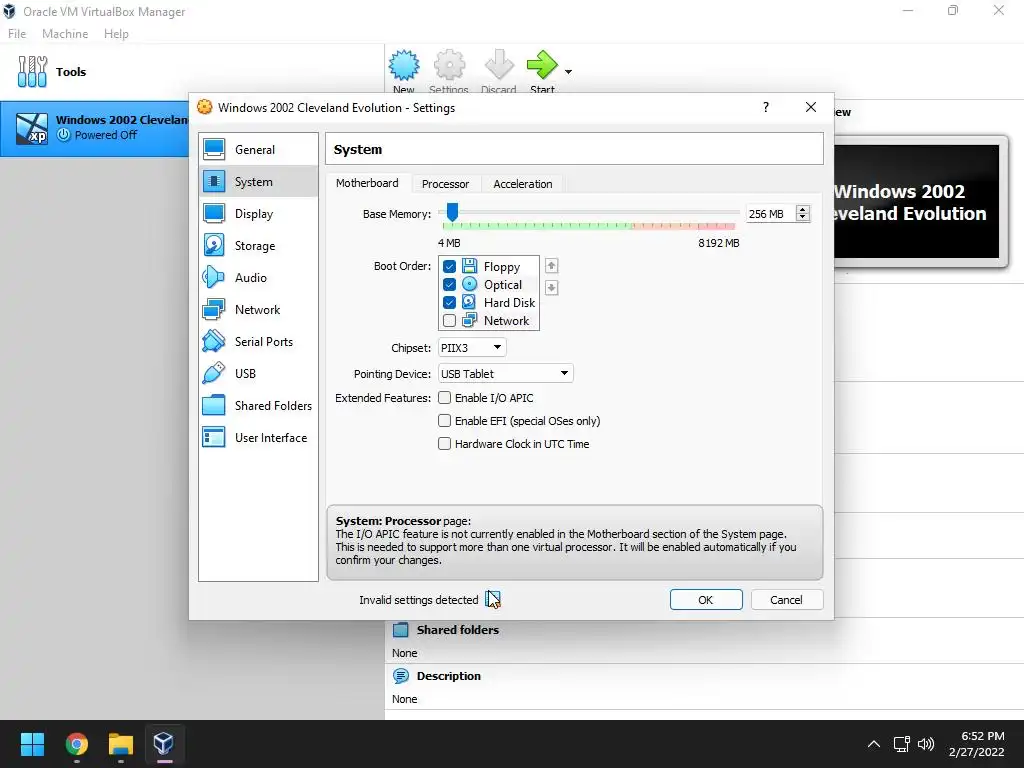Open the USB settings category
Viewport: 1024px width, 768px height.
coord(258,374)
